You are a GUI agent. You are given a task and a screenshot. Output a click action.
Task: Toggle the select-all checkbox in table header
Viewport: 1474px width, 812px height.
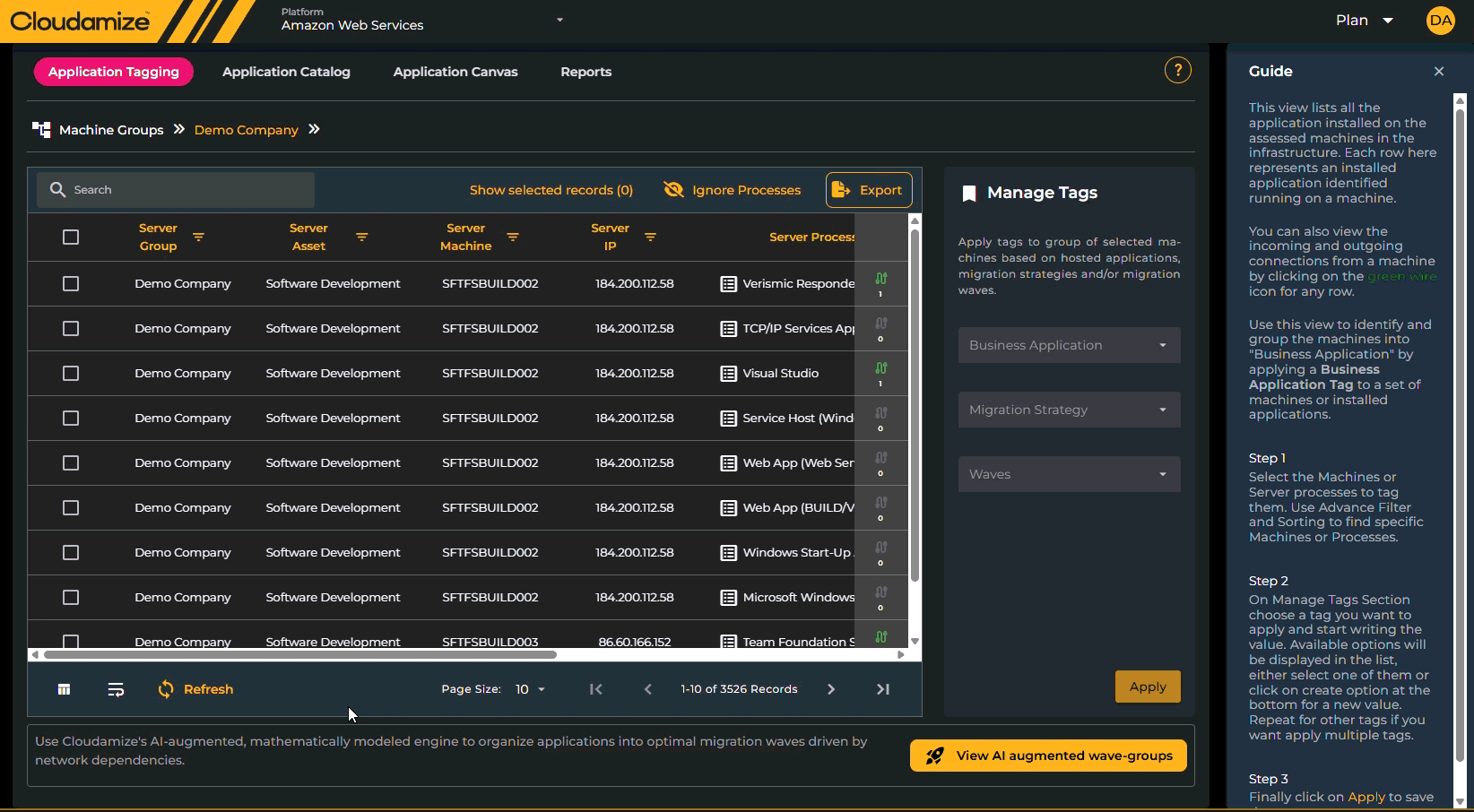(x=71, y=238)
